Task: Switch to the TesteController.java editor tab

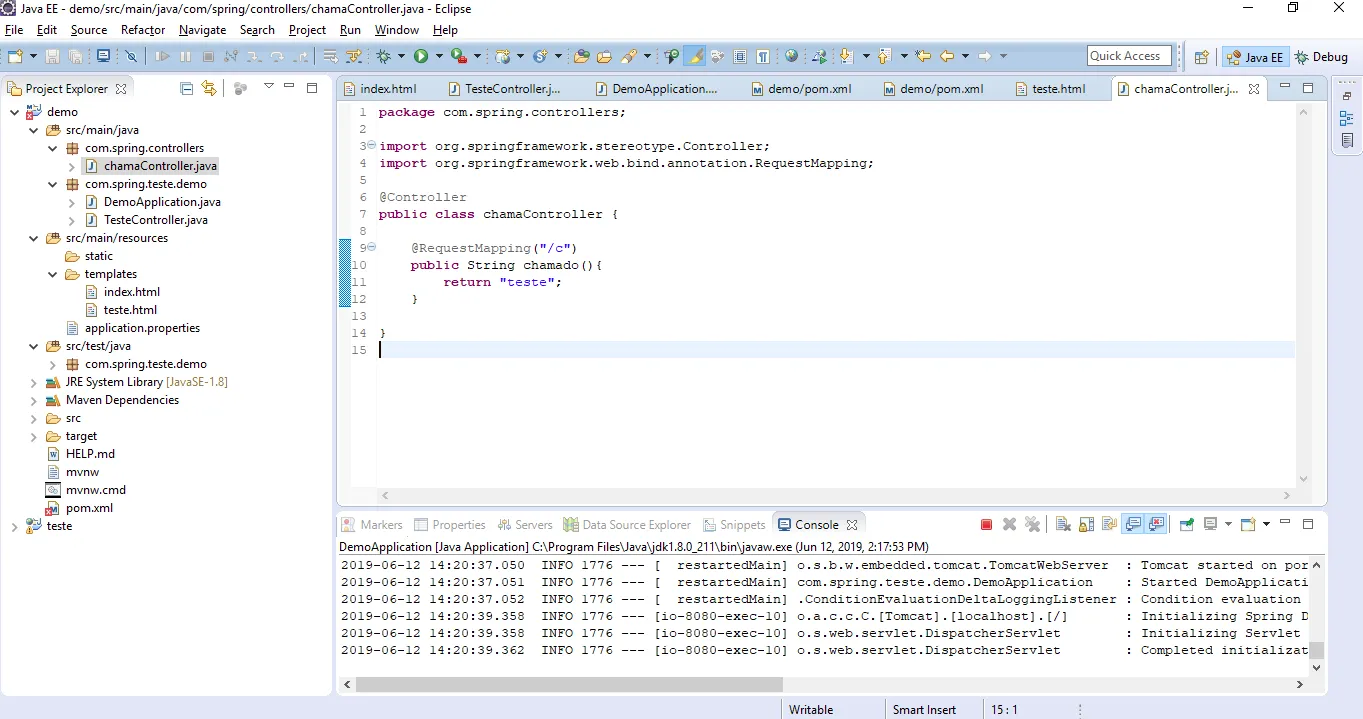Action: 512,89
